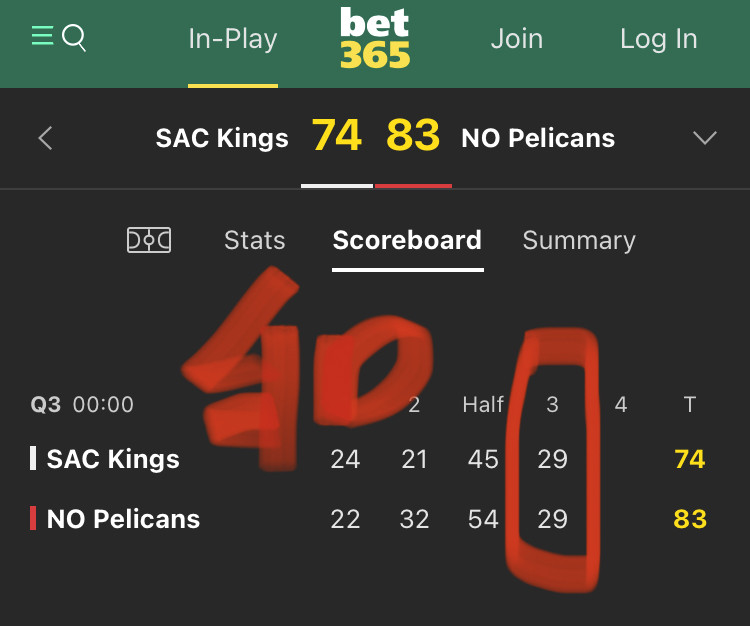Click the Half column header

tap(483, 405)
